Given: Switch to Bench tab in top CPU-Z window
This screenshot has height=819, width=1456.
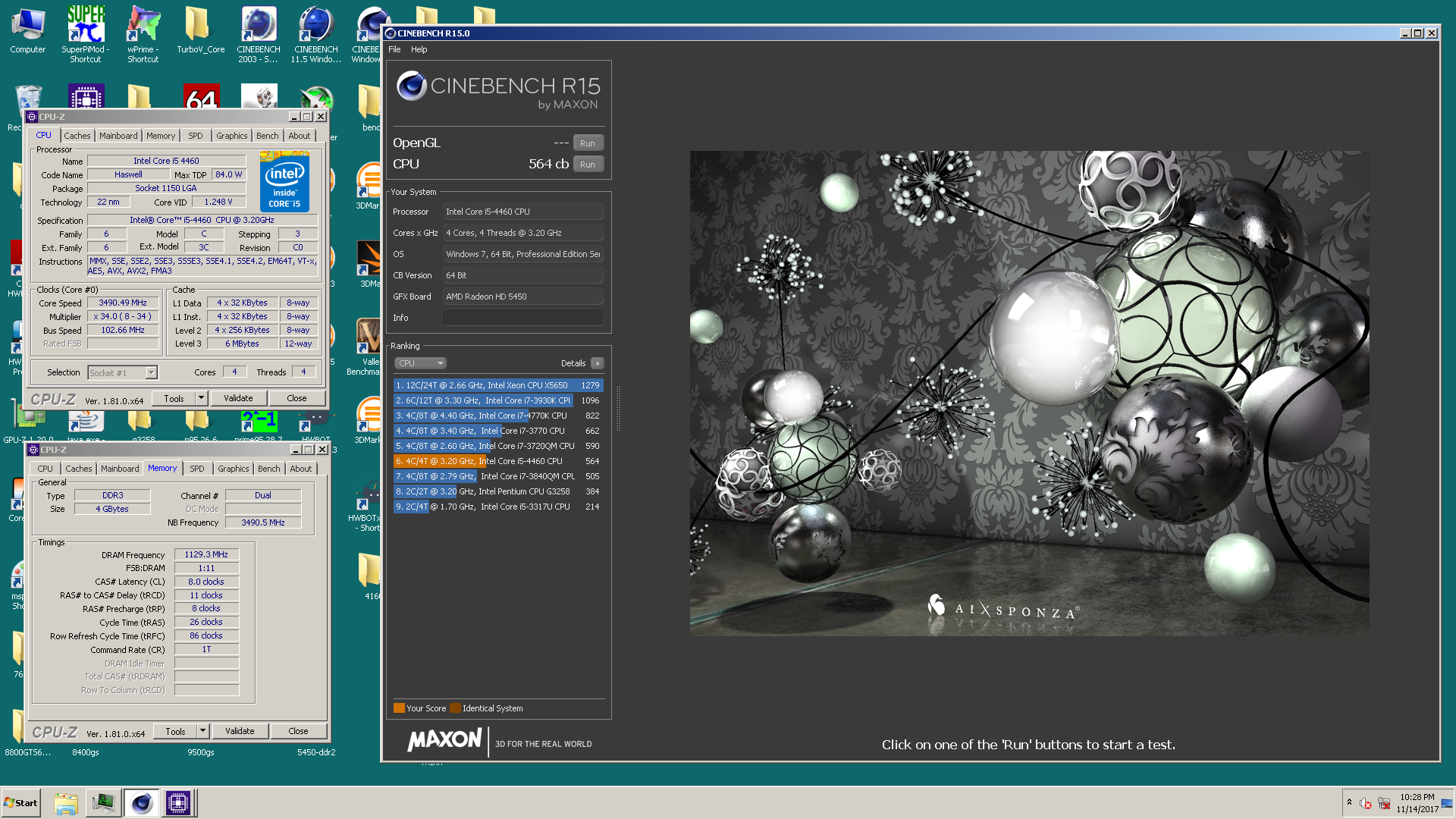Looking at the screenshot, I should point(267,136).
